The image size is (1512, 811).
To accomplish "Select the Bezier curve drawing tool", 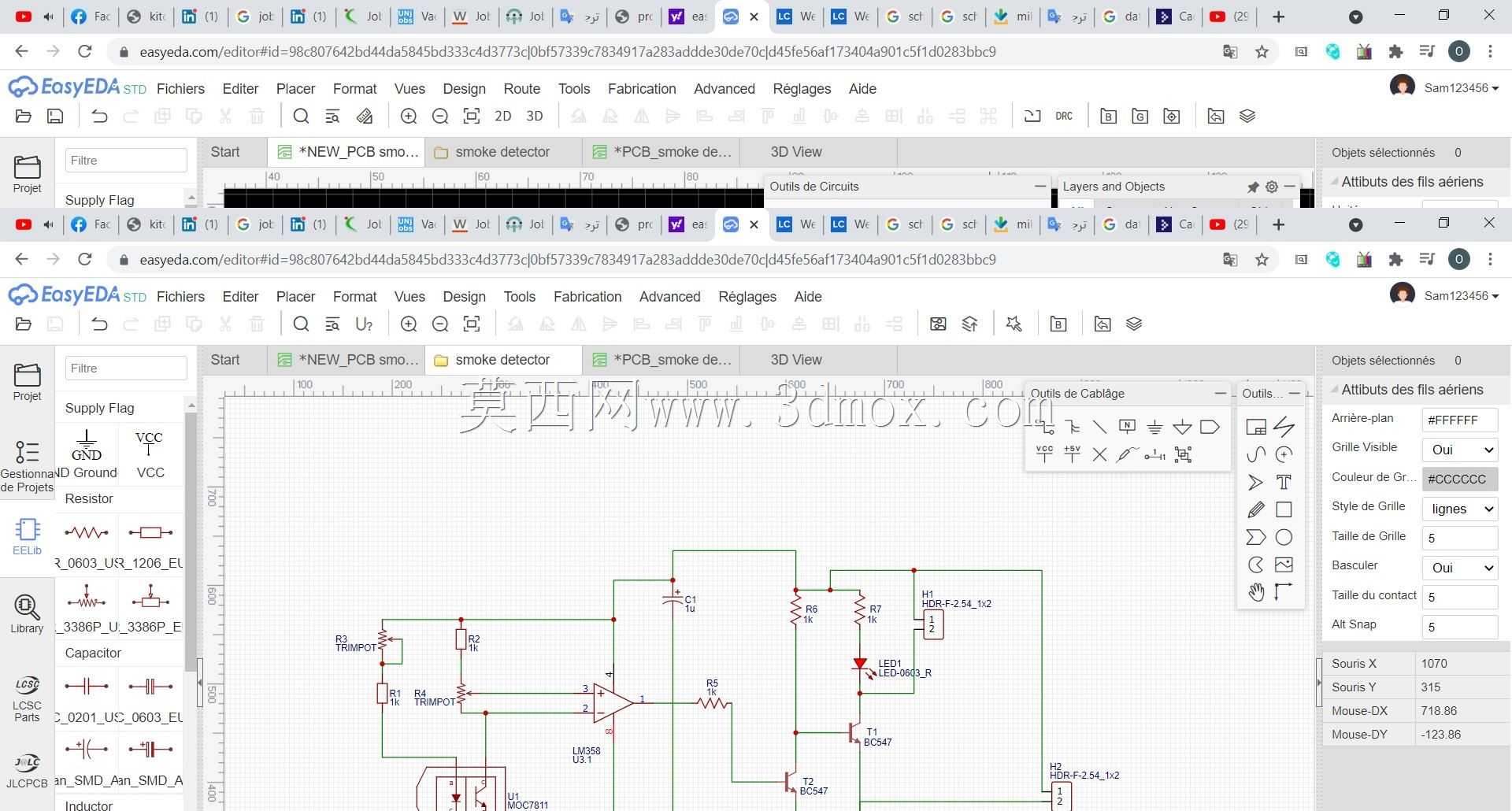I will 1256,454.
